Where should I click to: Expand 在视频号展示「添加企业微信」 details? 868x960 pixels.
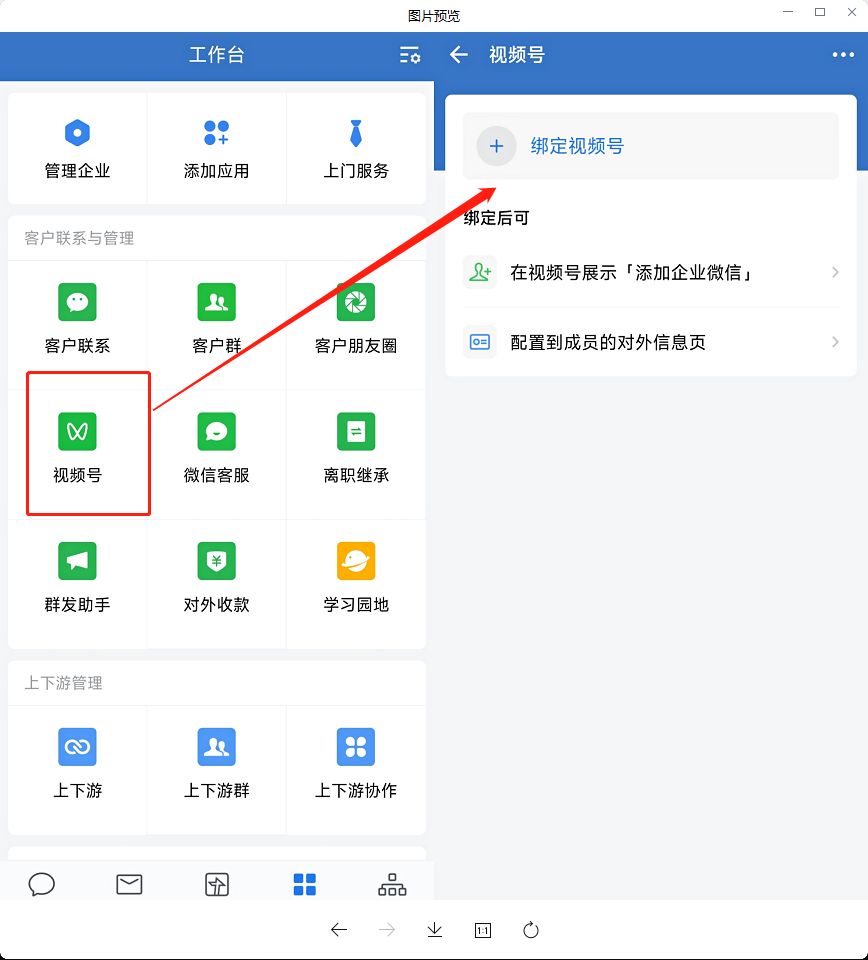pyautogui.click(x=650, y=271)
